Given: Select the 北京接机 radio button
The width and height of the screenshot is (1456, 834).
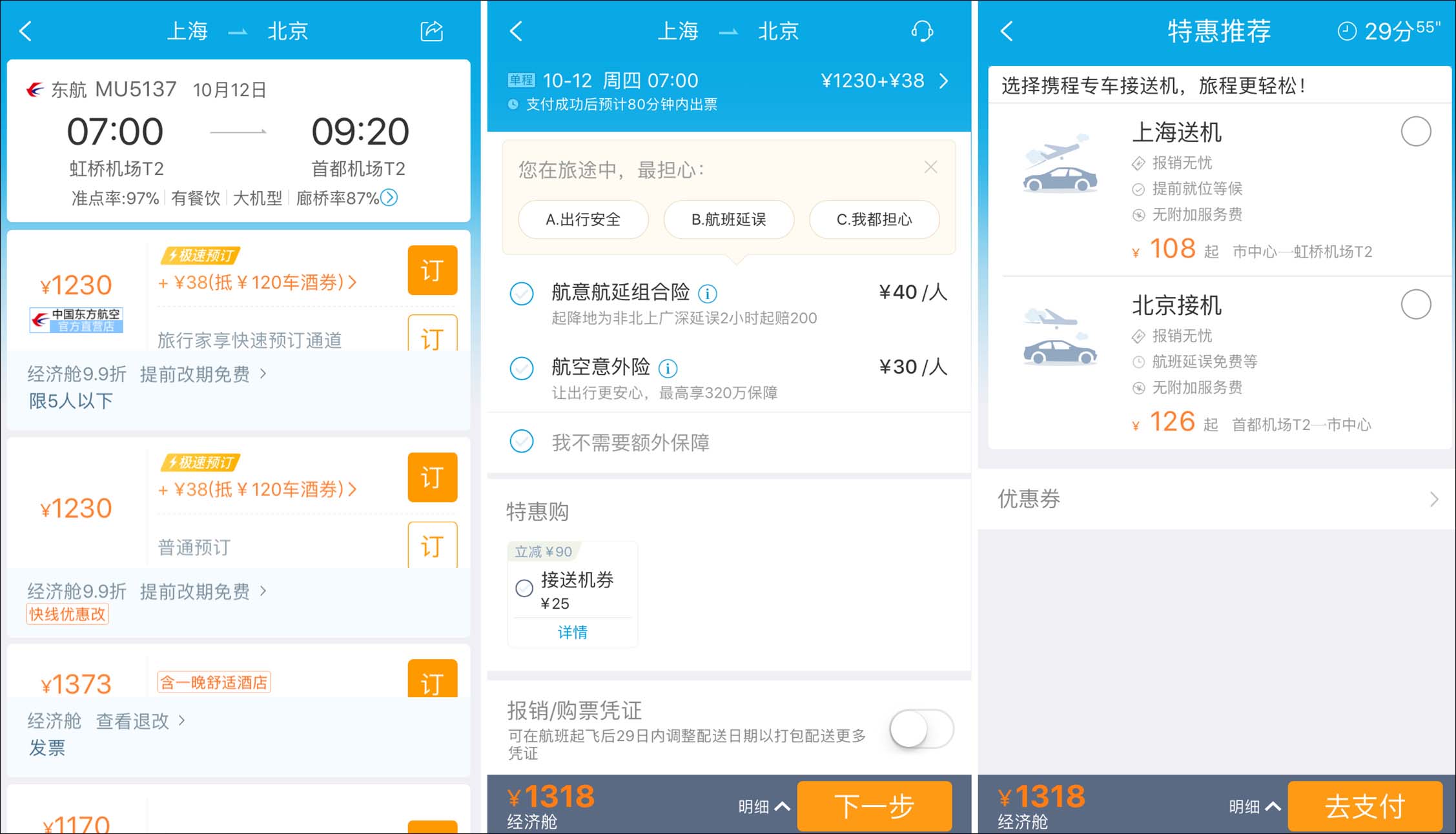Looking at the screenshot, I should pyautogui.click(x=1415, y=304).
